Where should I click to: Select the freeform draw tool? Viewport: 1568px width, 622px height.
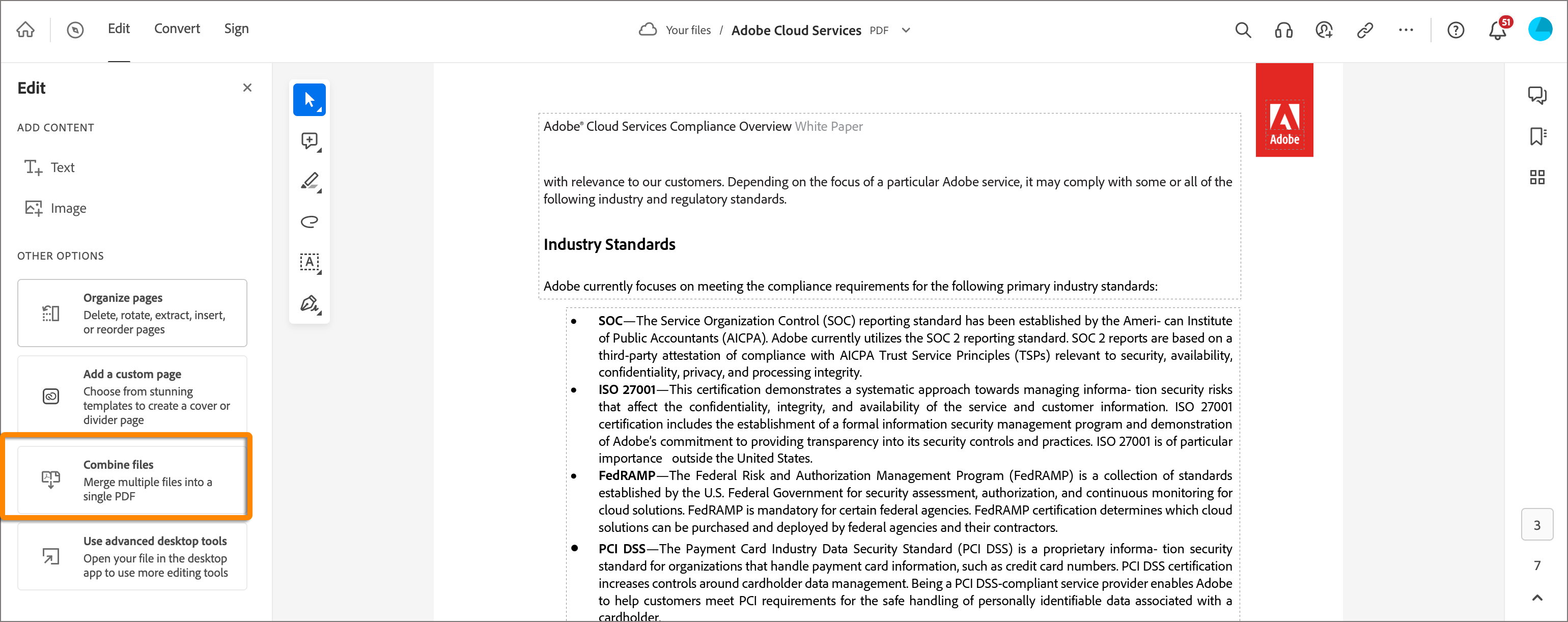pyautogui.click(x=309, y=221)
